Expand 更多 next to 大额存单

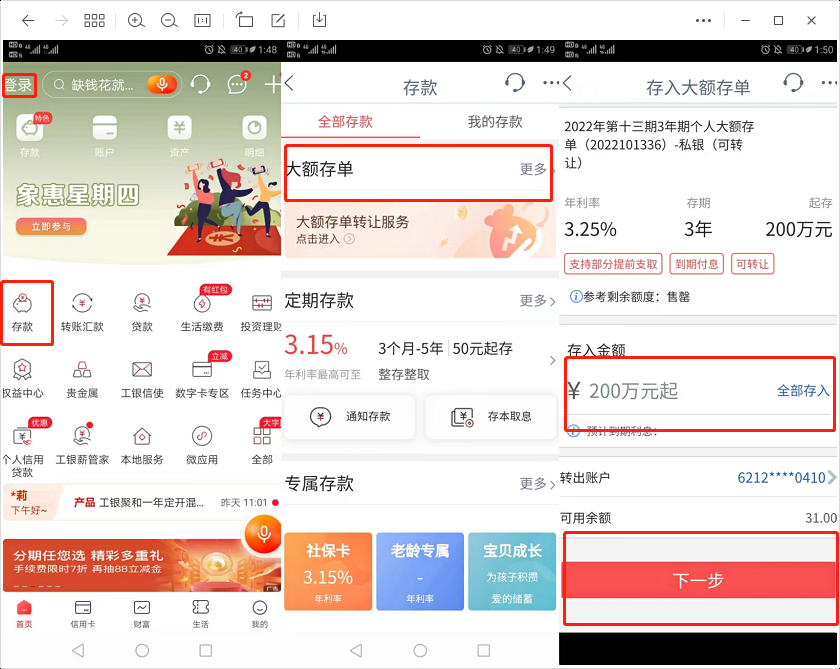(532, 170)
